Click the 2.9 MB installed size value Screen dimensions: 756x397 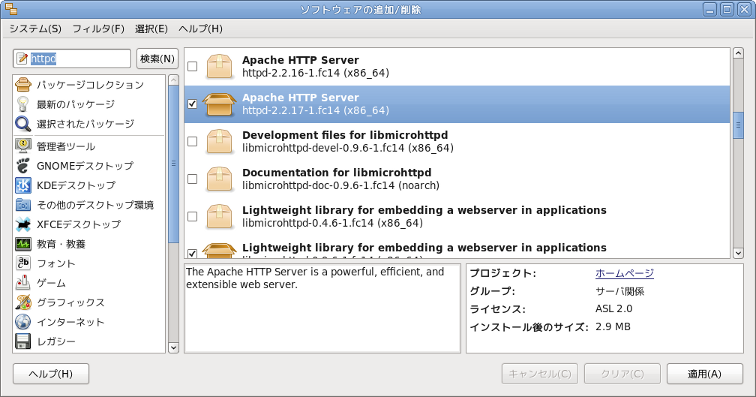tap(613, 327)
